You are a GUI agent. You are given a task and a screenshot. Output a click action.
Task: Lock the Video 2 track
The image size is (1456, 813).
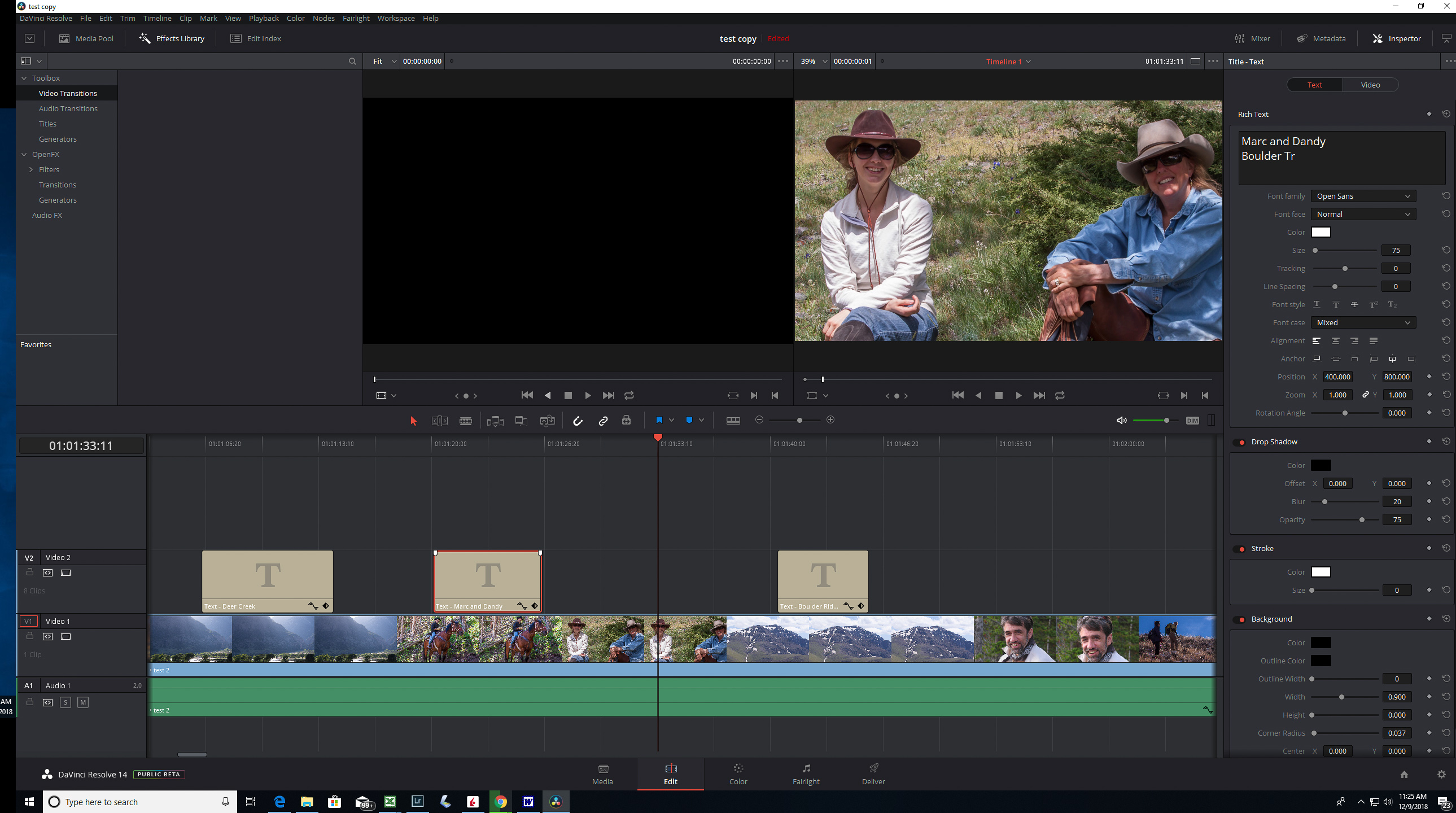coord(29,572)
